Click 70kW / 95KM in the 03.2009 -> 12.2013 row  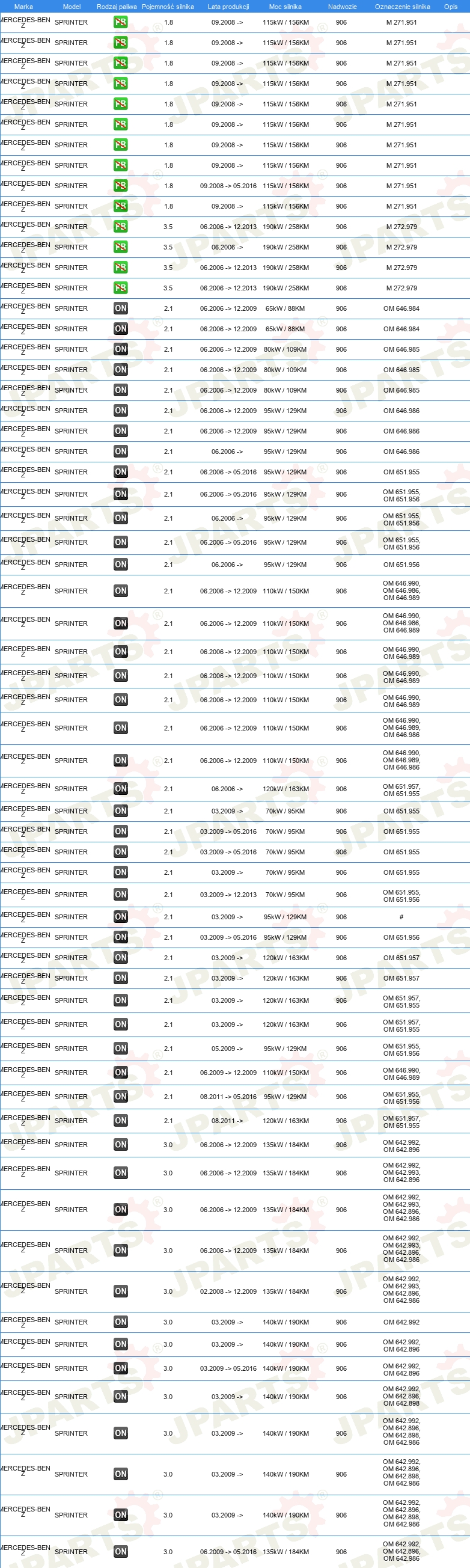click(285, 895)
